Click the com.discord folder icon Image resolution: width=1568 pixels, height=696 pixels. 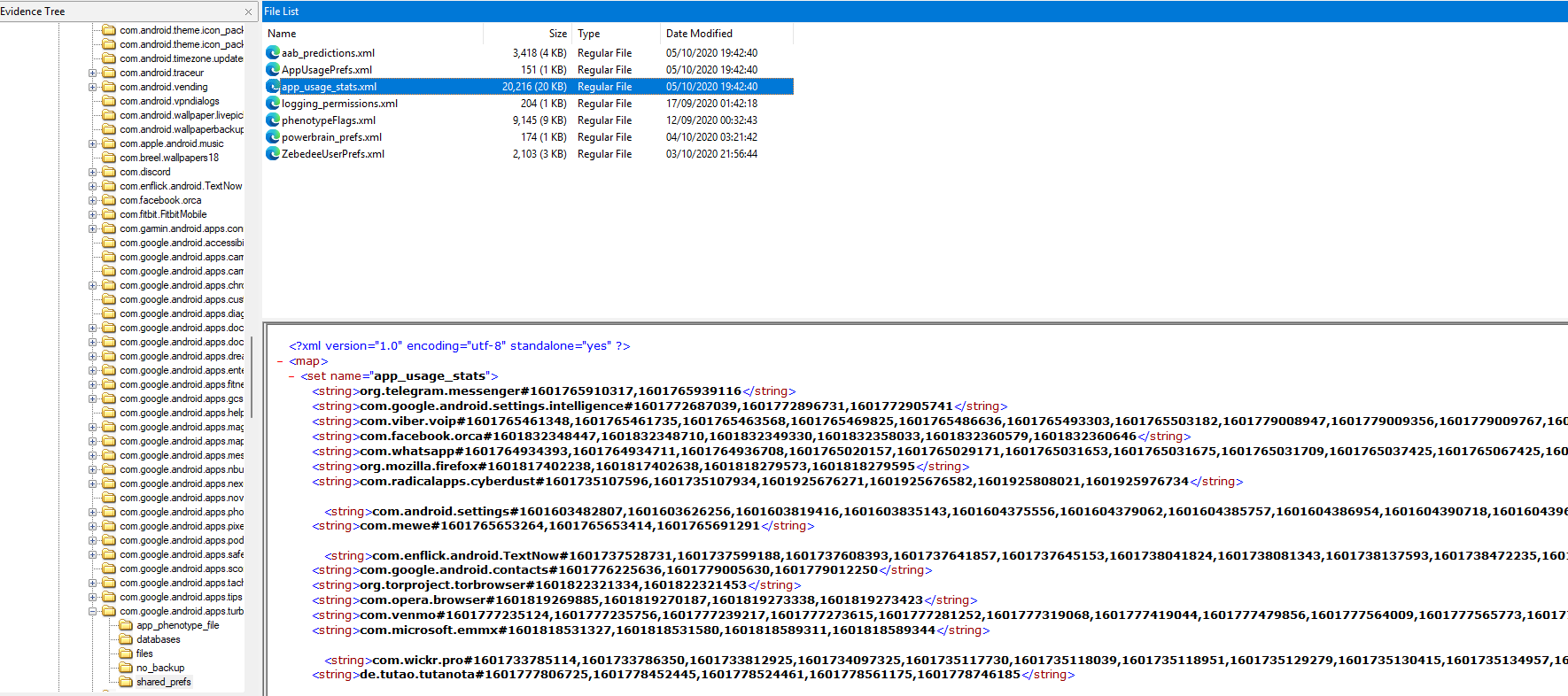(109, 172)
